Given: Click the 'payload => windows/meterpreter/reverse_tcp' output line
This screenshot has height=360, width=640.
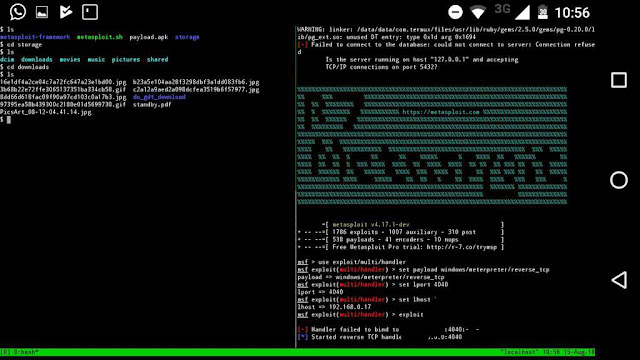Looking at the screenshot, I should pos(371,277).
